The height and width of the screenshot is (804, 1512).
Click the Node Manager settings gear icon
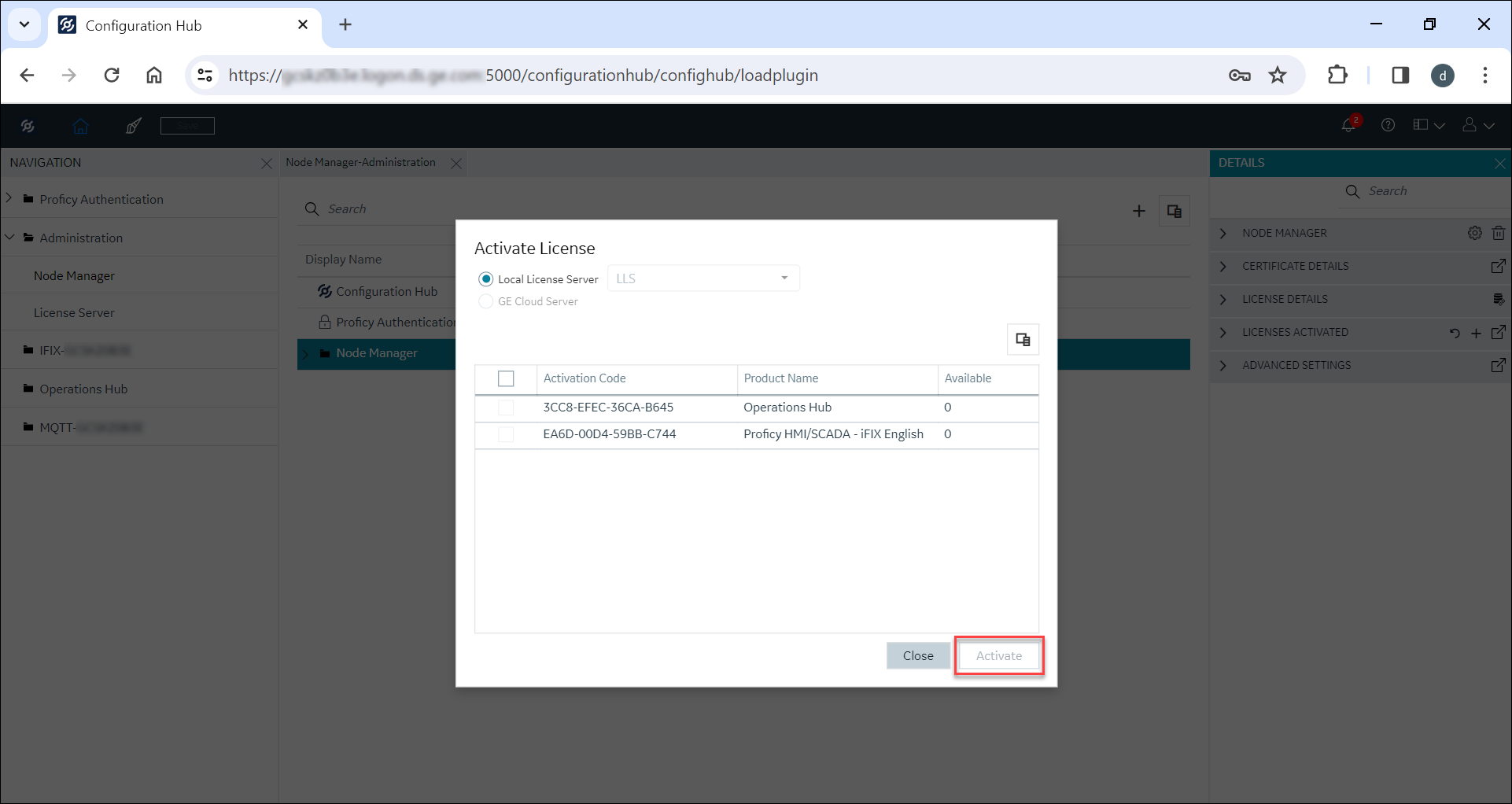pos(1475,233)
